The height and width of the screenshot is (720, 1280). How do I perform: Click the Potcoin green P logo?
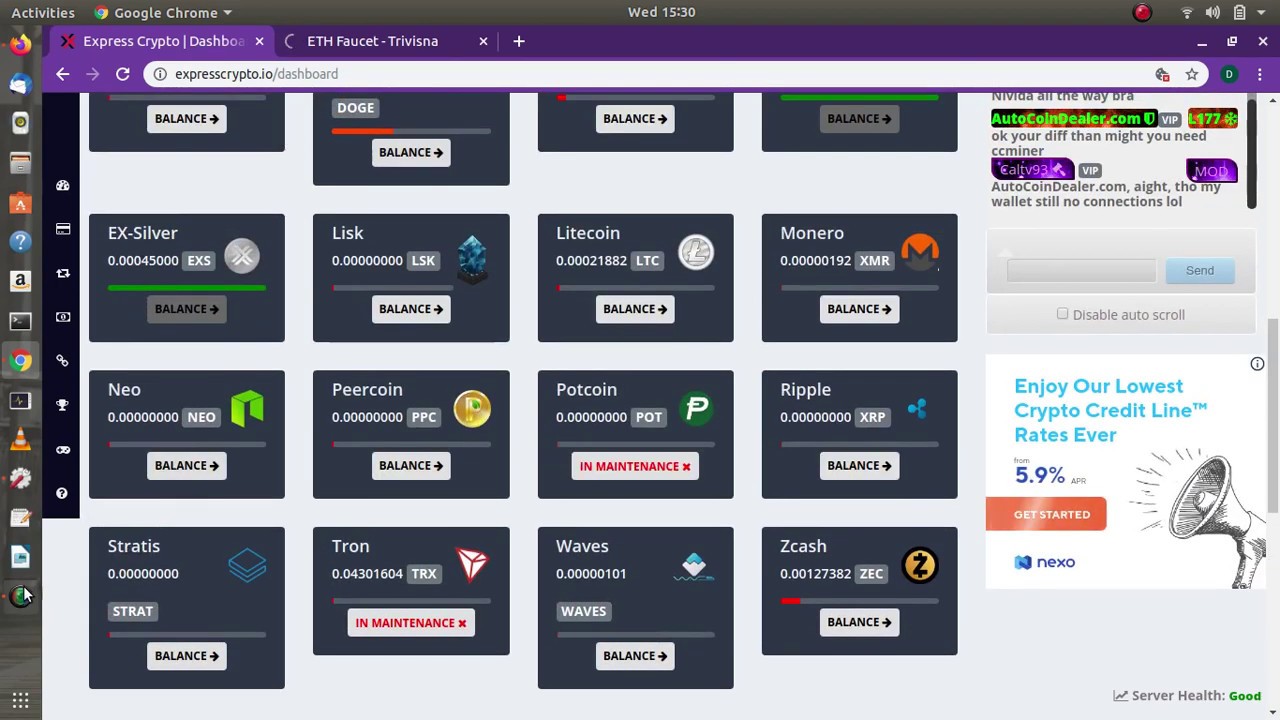(697, 408)
